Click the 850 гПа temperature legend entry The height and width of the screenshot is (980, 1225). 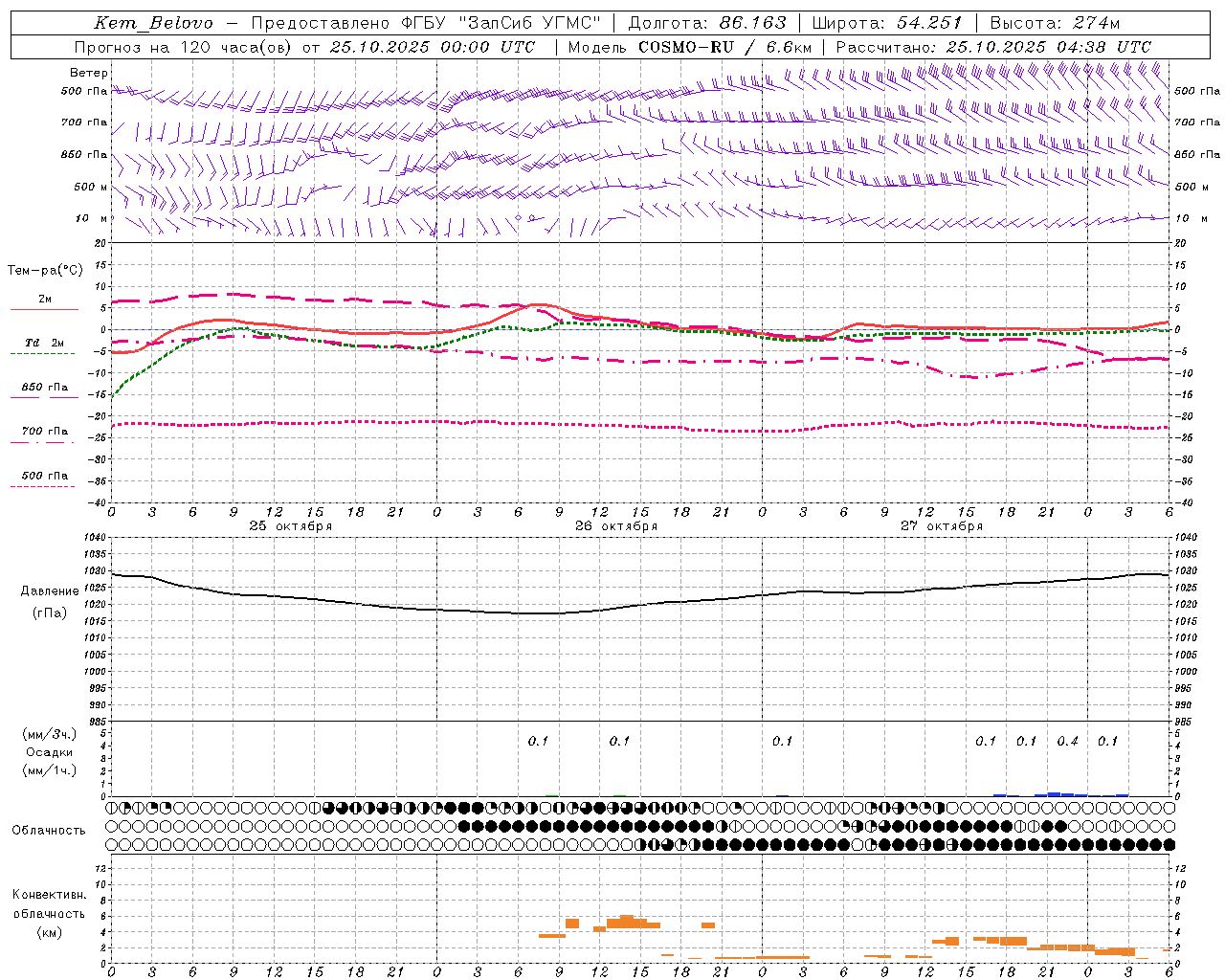coord(45,388)
